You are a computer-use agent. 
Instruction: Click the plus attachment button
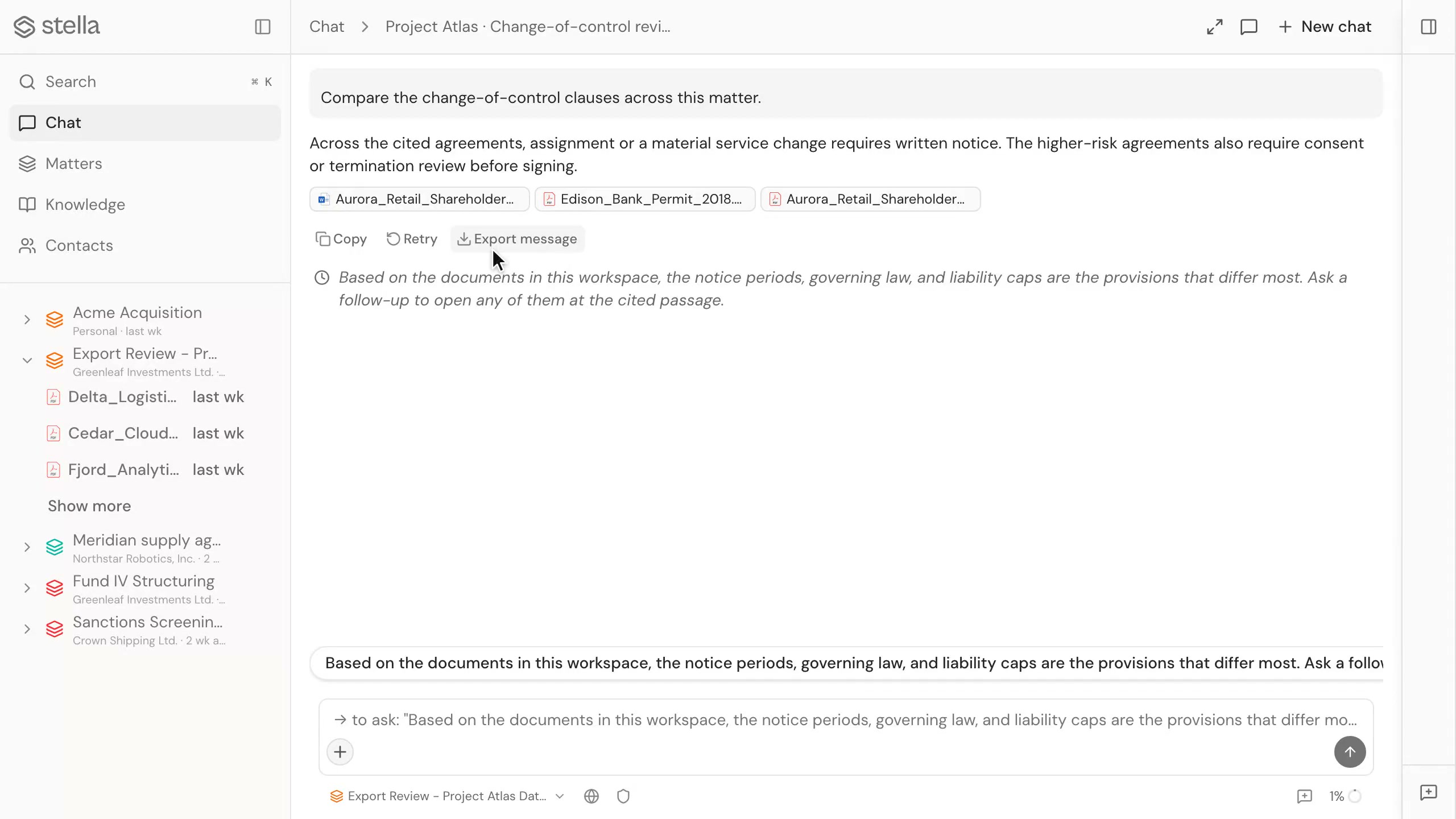[340, 752]
